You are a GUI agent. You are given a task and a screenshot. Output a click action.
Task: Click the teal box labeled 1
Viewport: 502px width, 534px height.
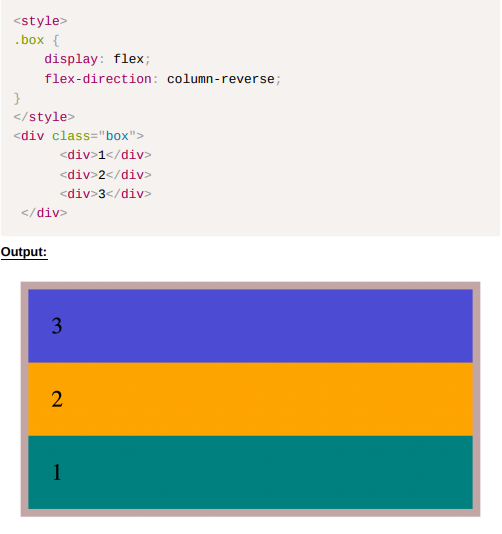click(250, 472)
